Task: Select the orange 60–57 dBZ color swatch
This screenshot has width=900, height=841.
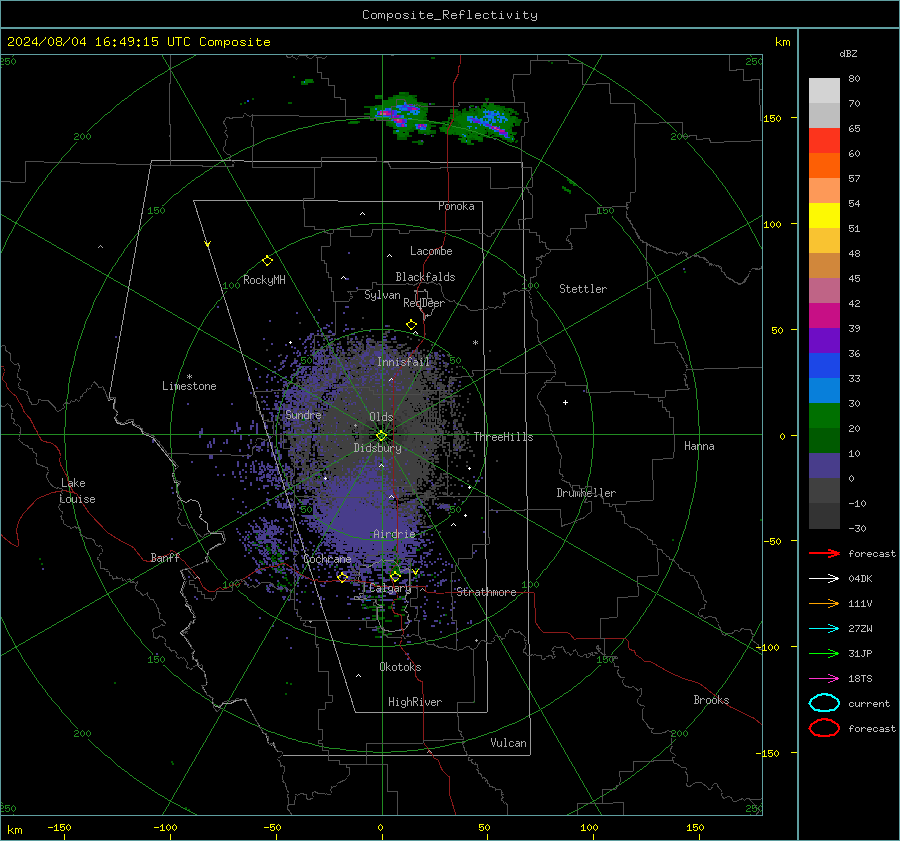Action: (824, 166)
